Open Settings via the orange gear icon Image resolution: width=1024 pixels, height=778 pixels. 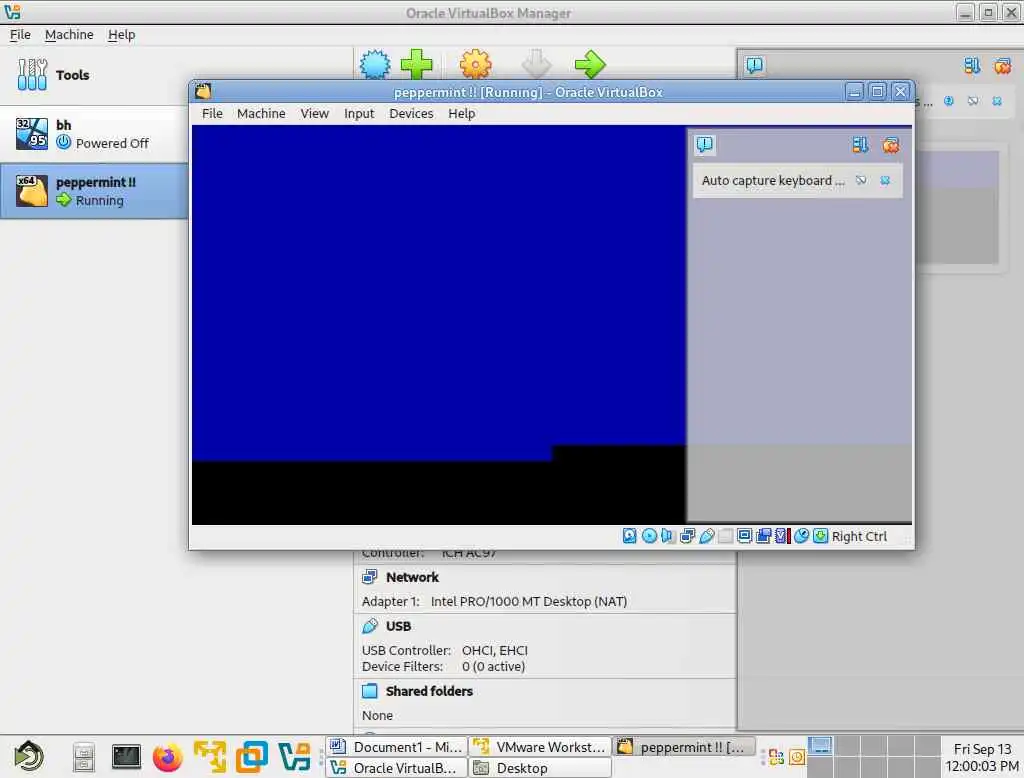tap(475, 65)
